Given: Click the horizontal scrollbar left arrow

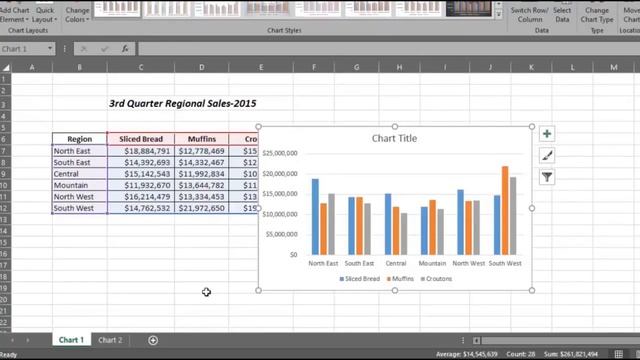Looking at the screenshot, I should 476,340.
